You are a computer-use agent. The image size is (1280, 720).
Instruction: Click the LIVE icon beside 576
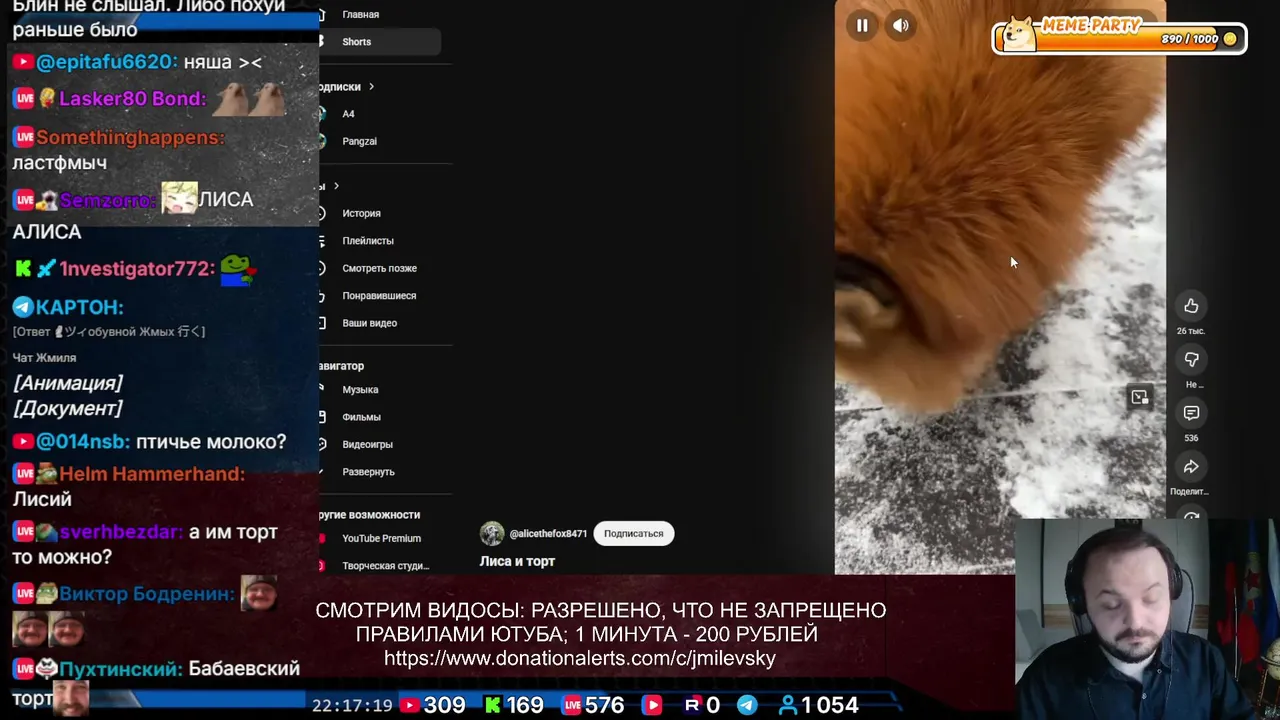[x=572, y=705]
